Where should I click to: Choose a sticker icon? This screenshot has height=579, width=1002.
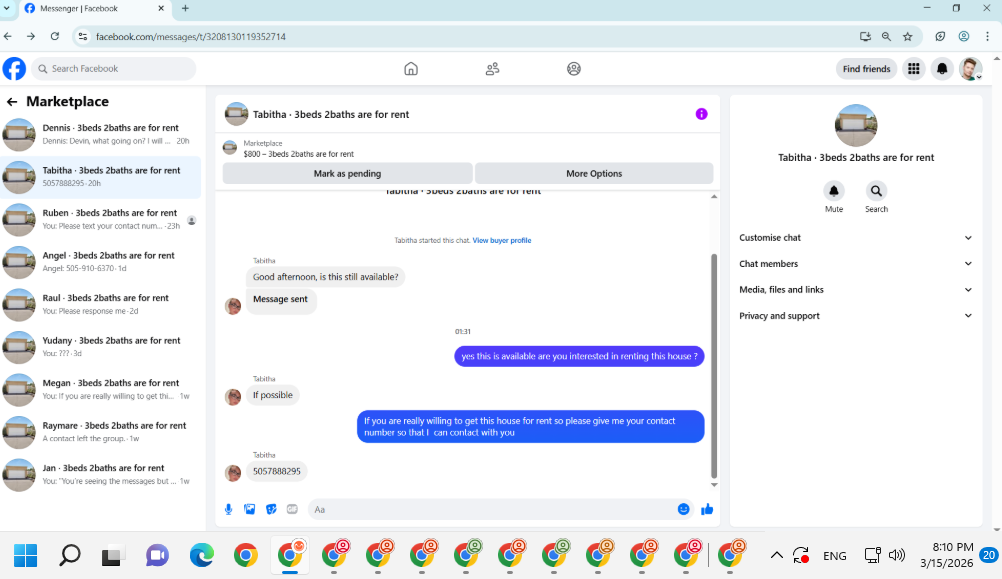[271, 509]
